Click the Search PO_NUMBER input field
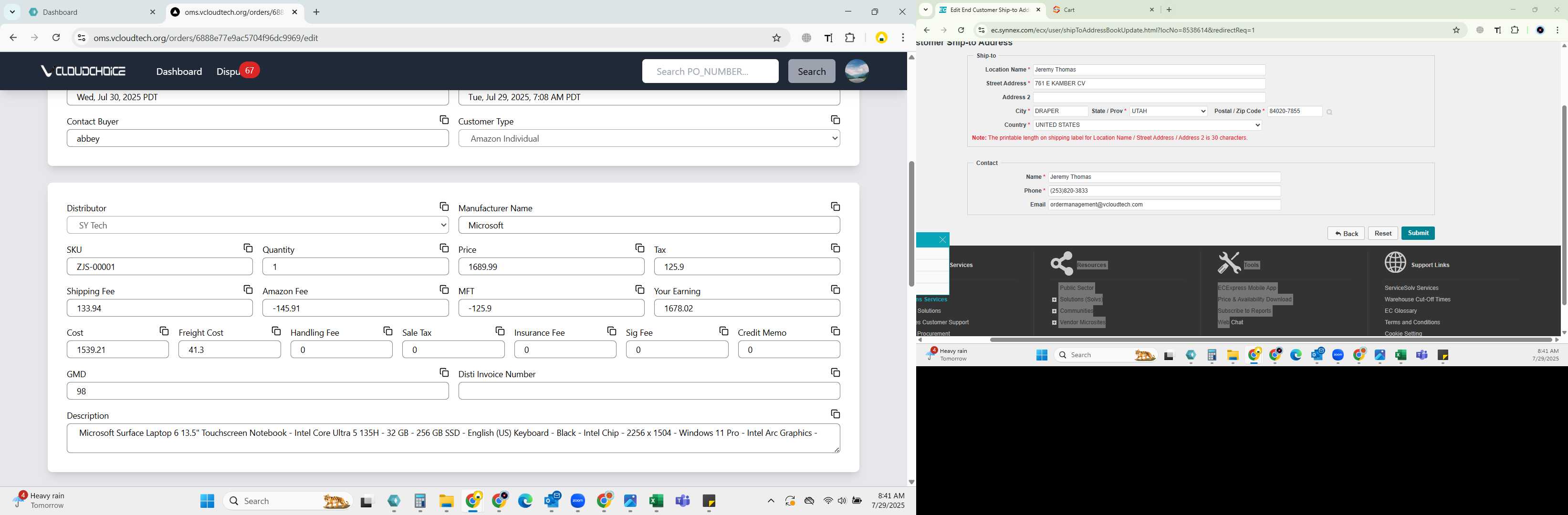Screen dimensions: 1568x515 pos(710,71)
